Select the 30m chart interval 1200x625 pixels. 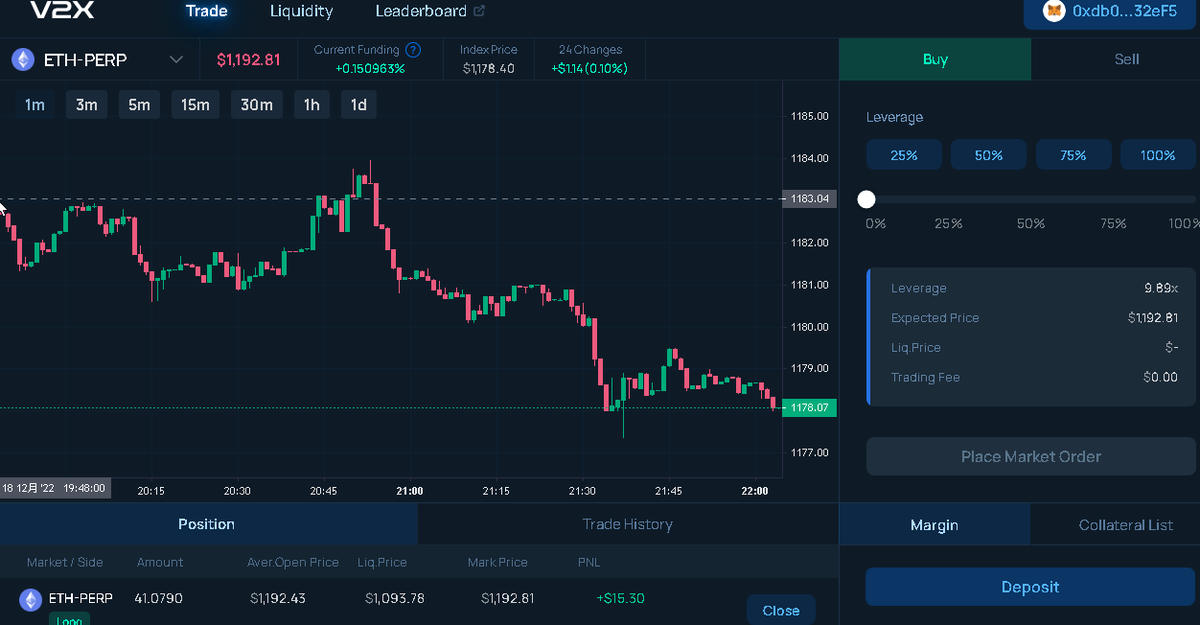pyautogui.click(x=257, y=105)
